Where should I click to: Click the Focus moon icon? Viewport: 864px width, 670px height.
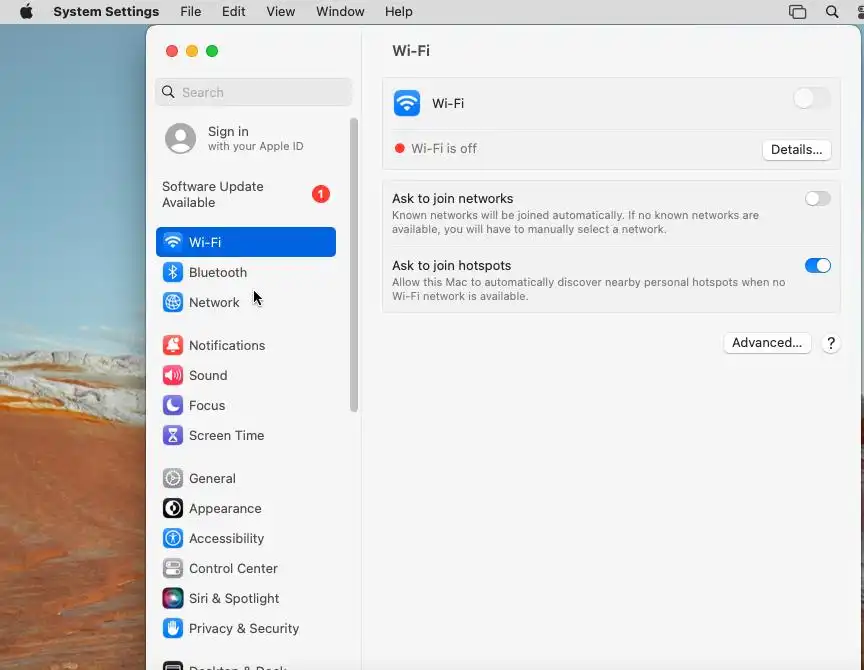(x=173, y=406)
